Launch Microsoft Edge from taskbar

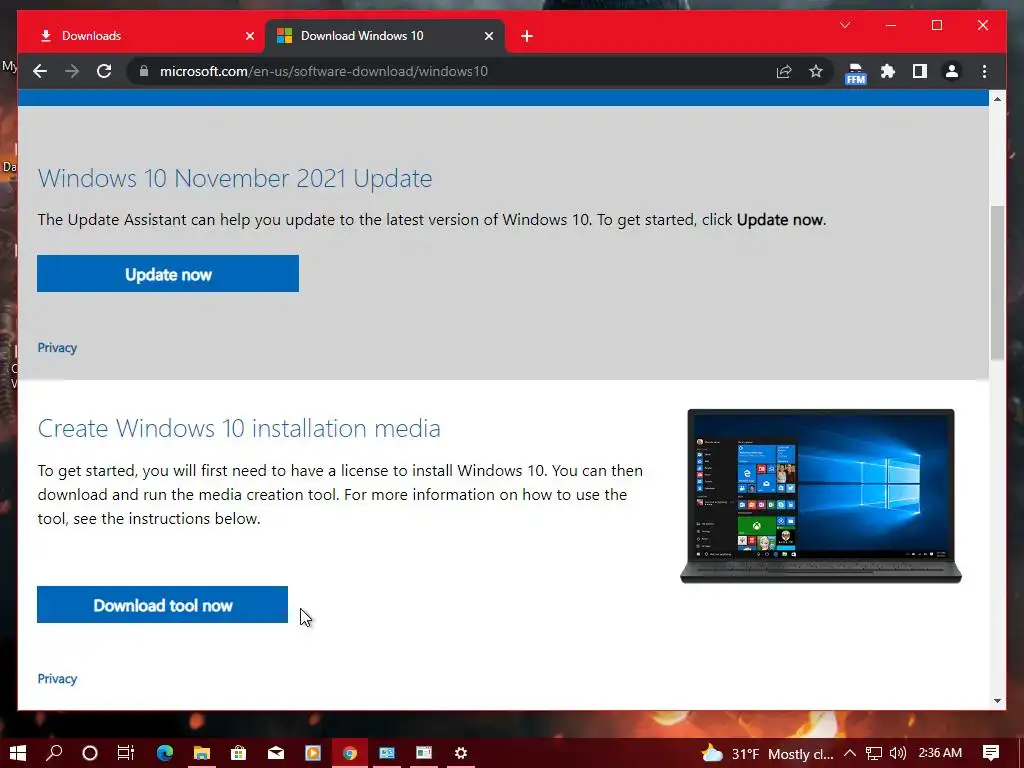[x=165, y=753]
